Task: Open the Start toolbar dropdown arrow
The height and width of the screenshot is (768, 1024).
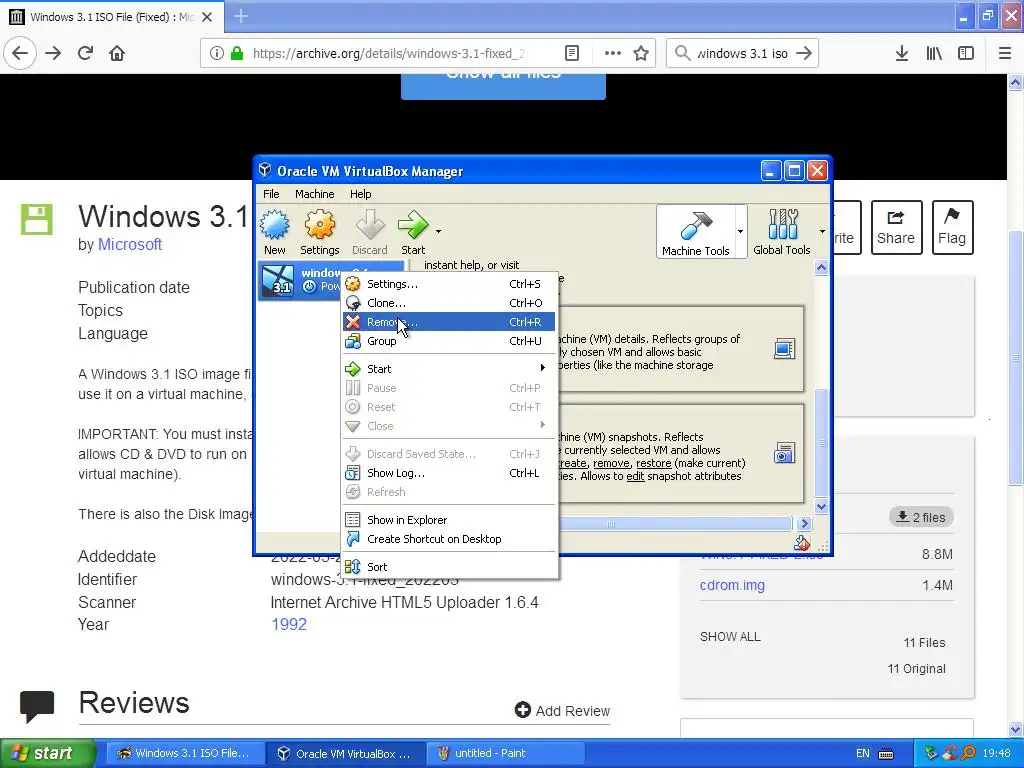Action: click(438, 231)
